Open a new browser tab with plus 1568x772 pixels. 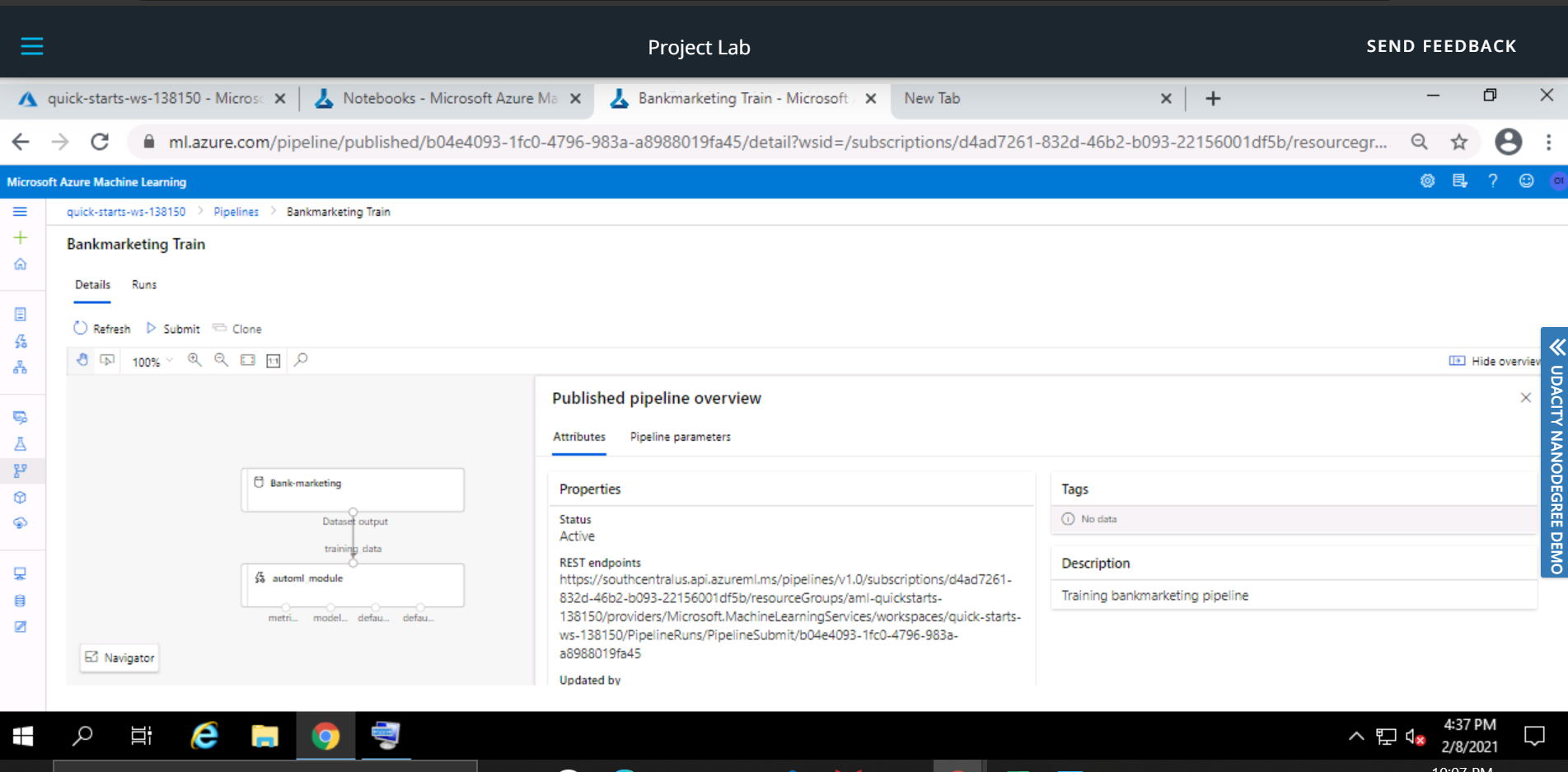[1213, 99]
